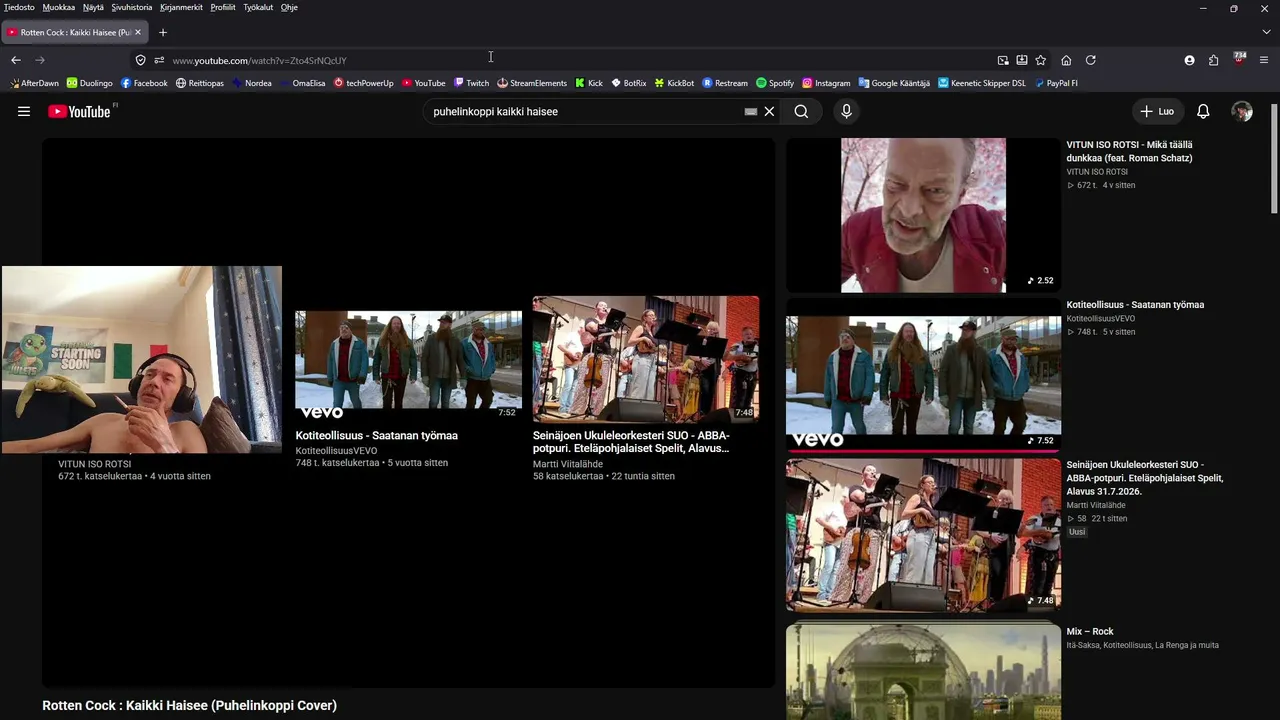Open the Keenetic Skipper DSL bookmark
The image size is (1280, 720).
click(x=982, y=83)
